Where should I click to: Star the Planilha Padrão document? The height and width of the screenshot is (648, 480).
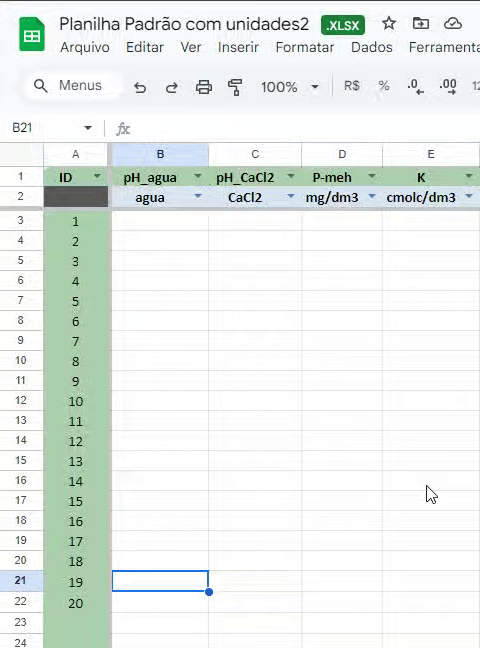[x=389, y=24]
